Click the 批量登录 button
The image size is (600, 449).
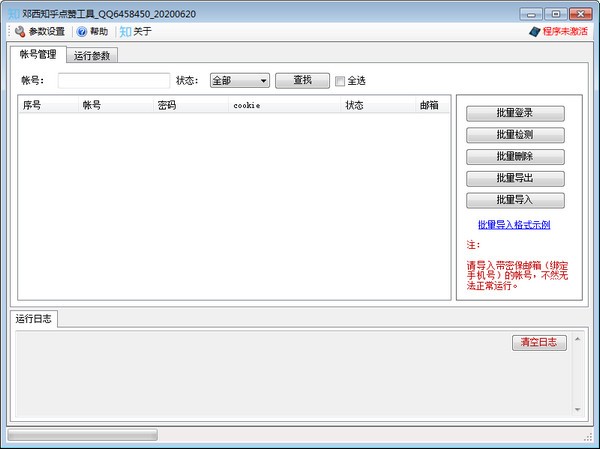tap(515, 113)
